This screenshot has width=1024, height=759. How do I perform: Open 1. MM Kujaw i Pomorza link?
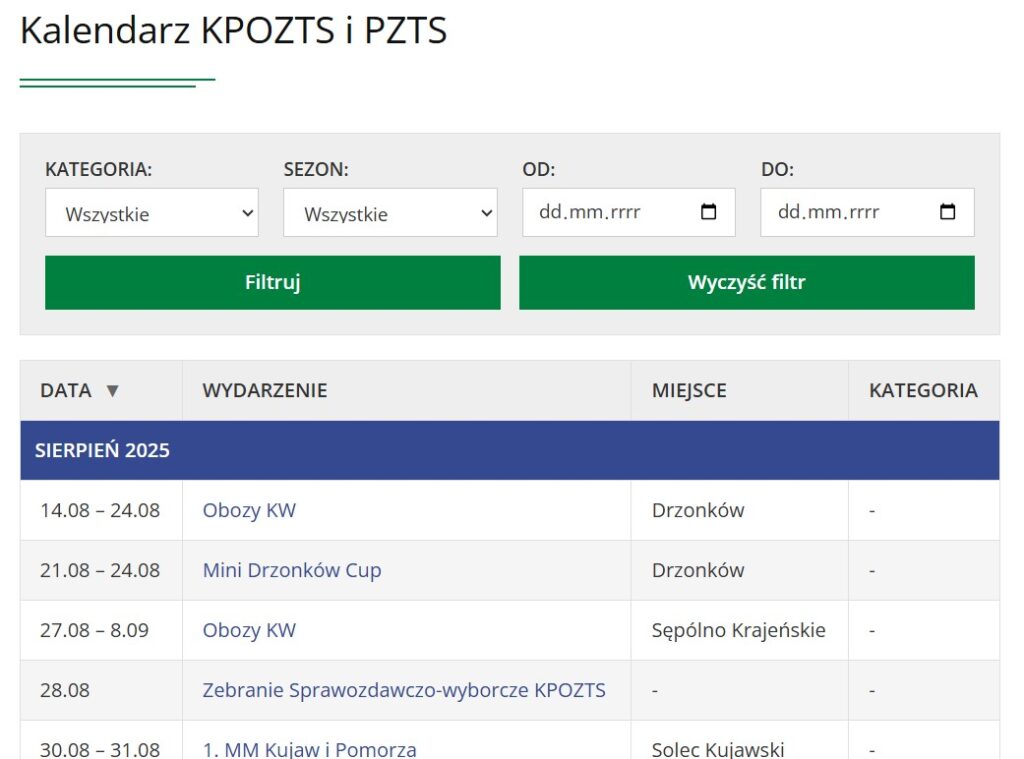(309, 749)
